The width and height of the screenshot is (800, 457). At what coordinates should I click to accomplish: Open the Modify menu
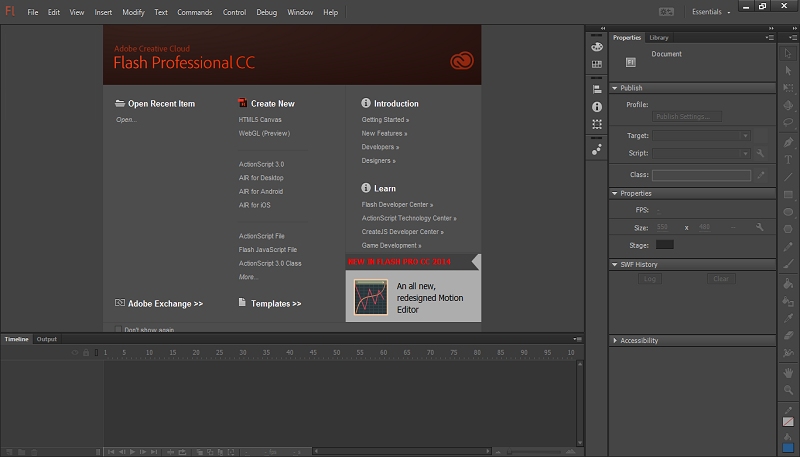[133, 12]
